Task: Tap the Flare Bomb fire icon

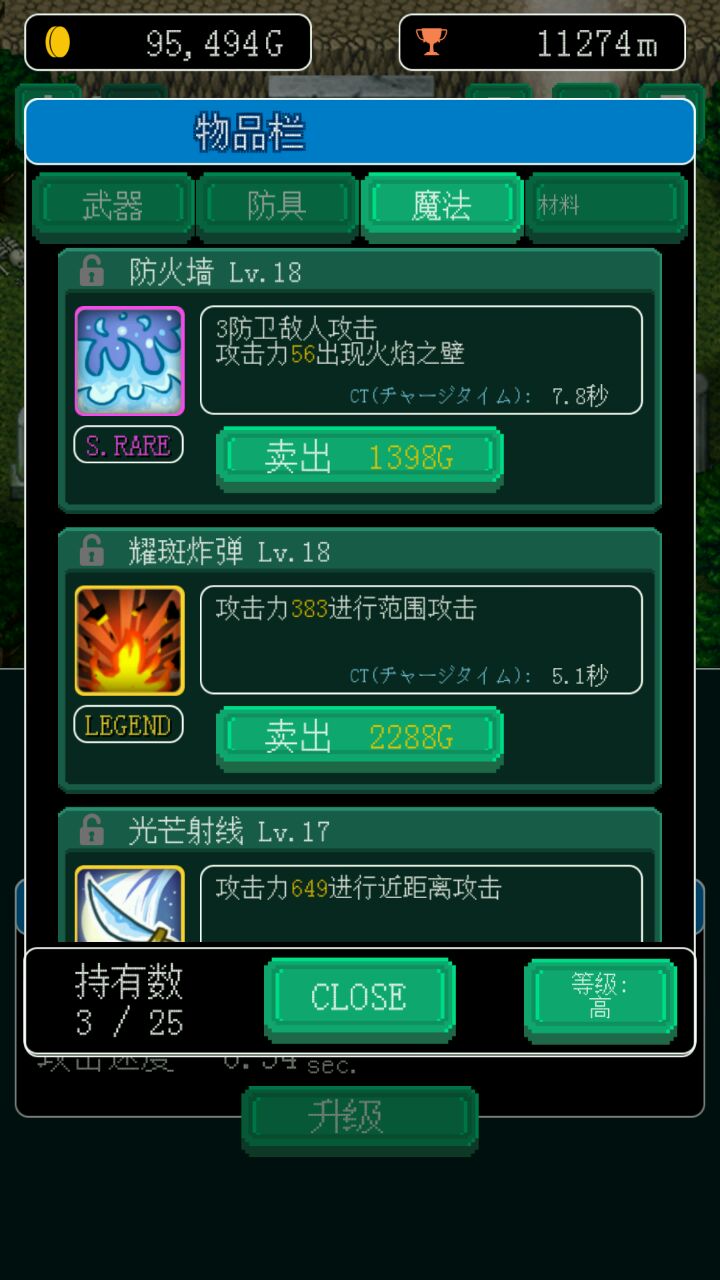Action: [130, 641]
